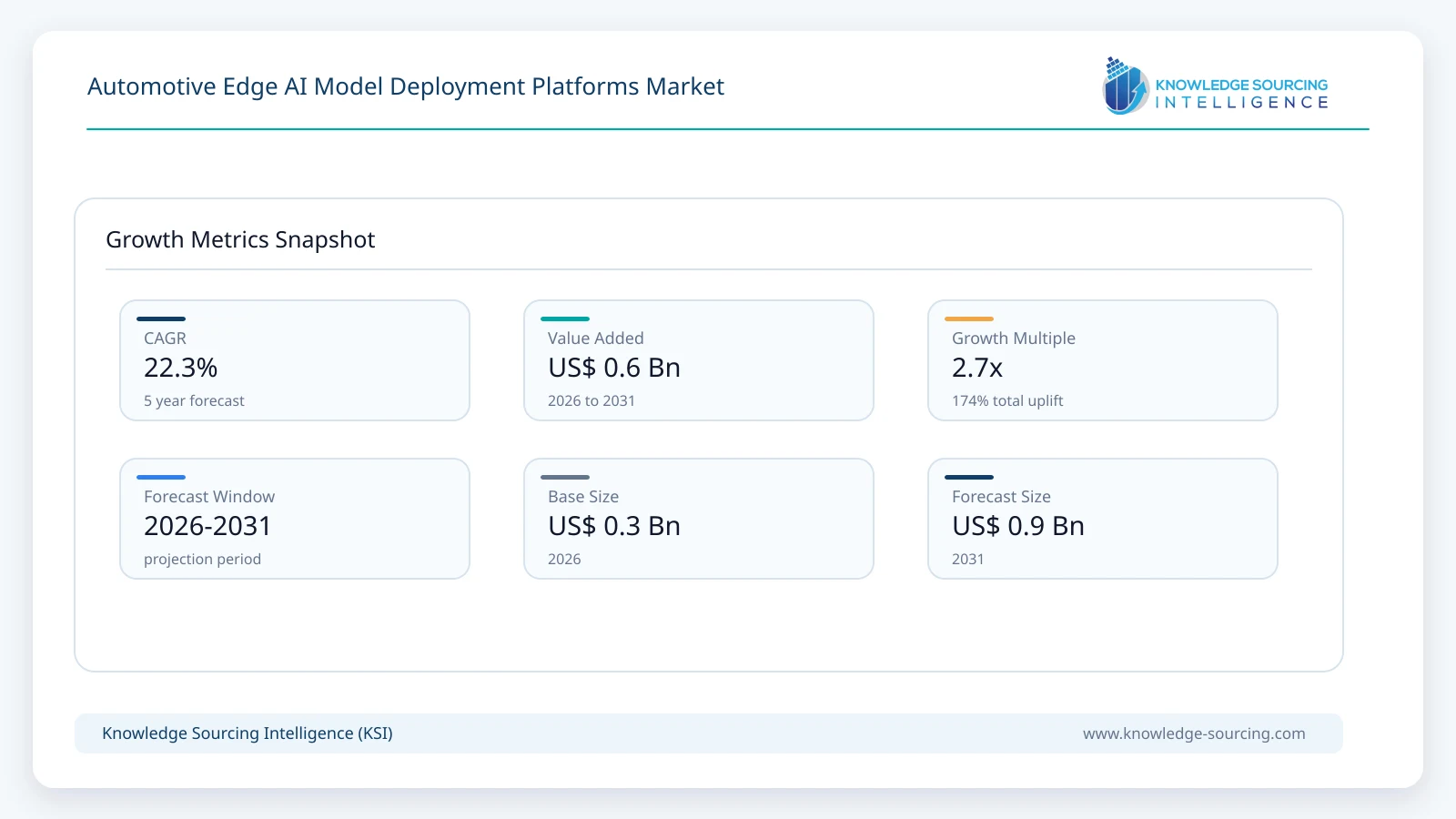Click the 'Automotive Edge AI Model Deployment Platforms Market' title
This screenshot has width=1456, height=819.
(406, 86)
